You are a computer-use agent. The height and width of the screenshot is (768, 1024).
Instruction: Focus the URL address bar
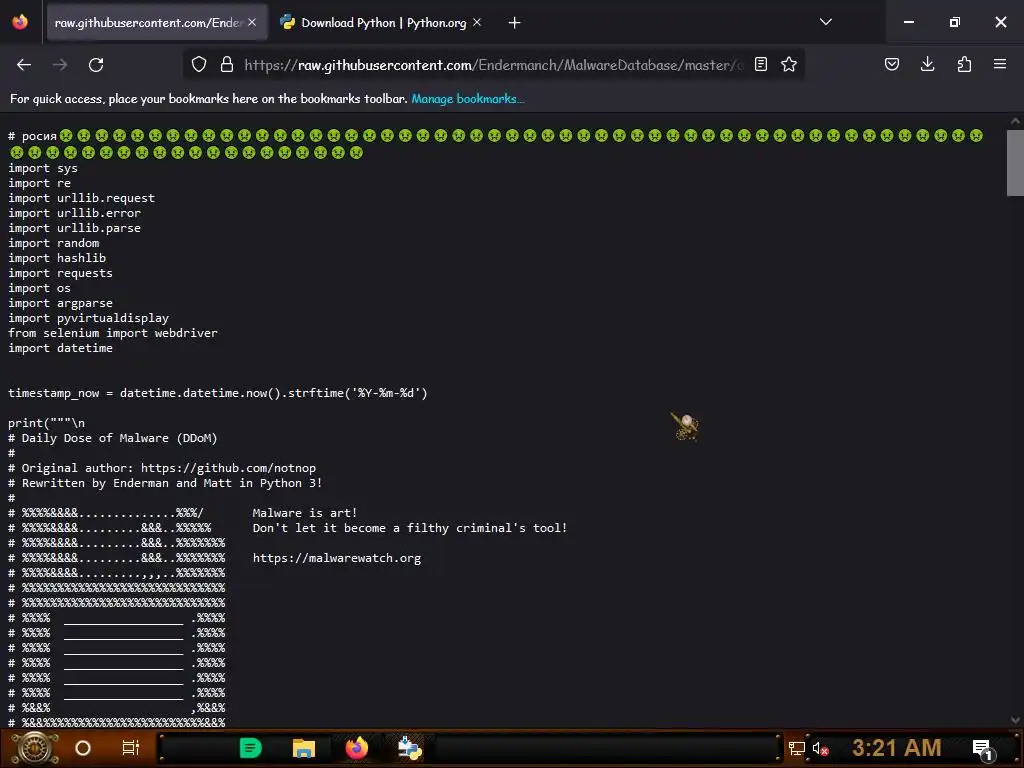point(493,65)
